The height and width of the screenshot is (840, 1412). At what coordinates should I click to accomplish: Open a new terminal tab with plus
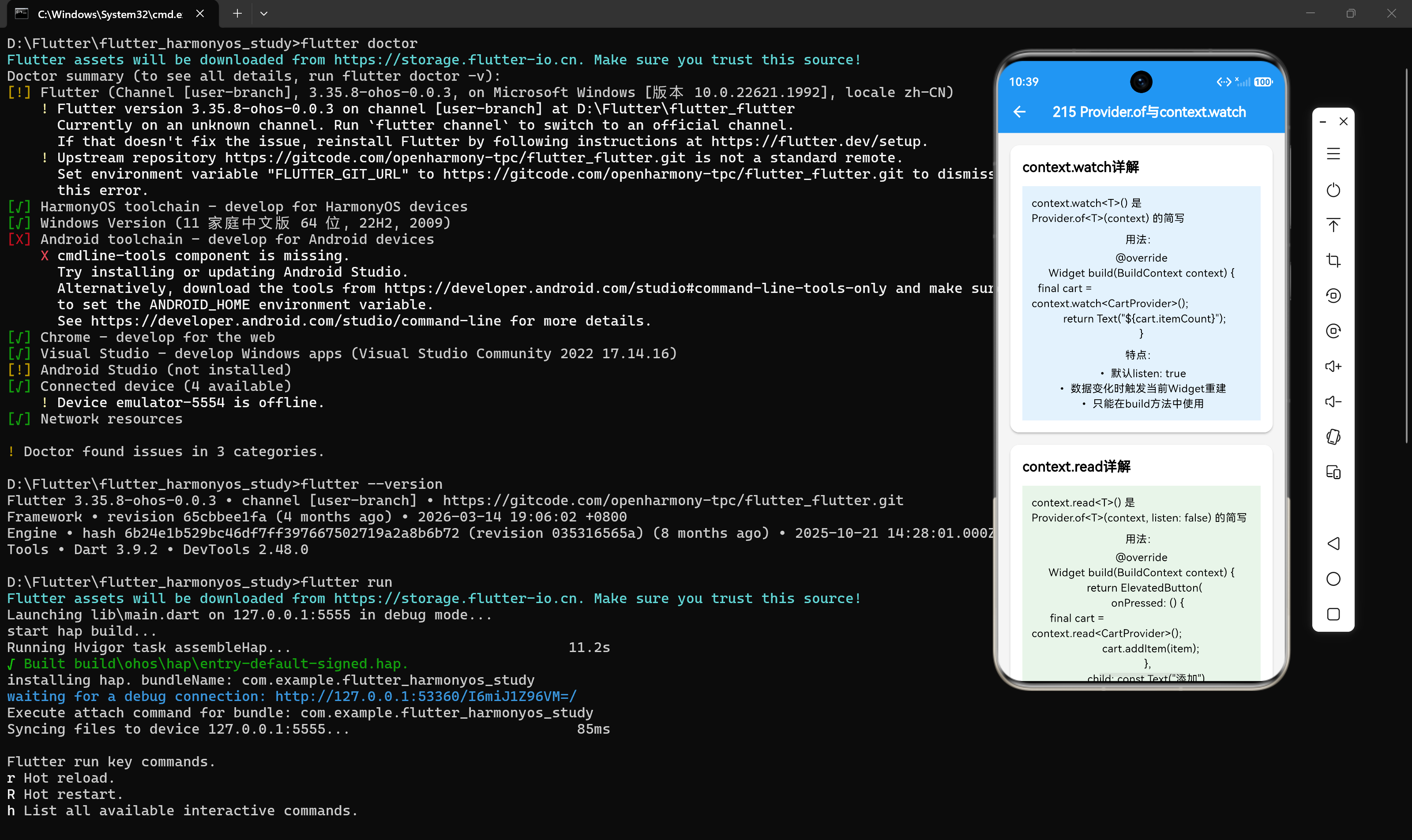coord(237,14)
